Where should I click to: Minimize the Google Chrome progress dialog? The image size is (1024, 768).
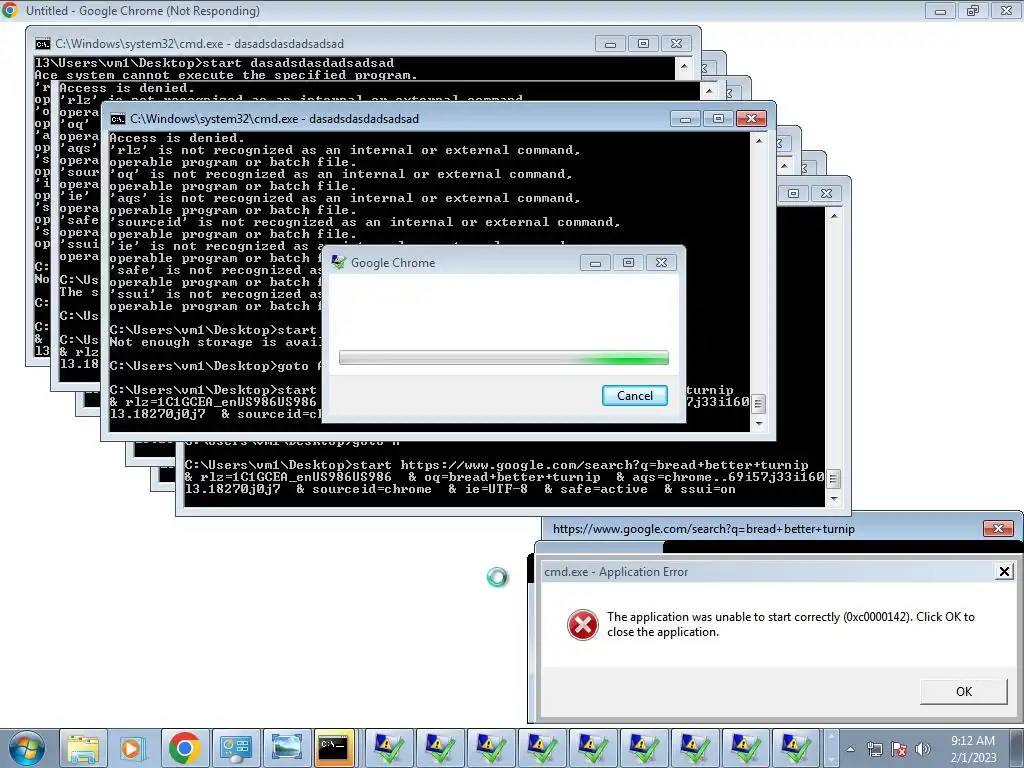tap(595, 263)
